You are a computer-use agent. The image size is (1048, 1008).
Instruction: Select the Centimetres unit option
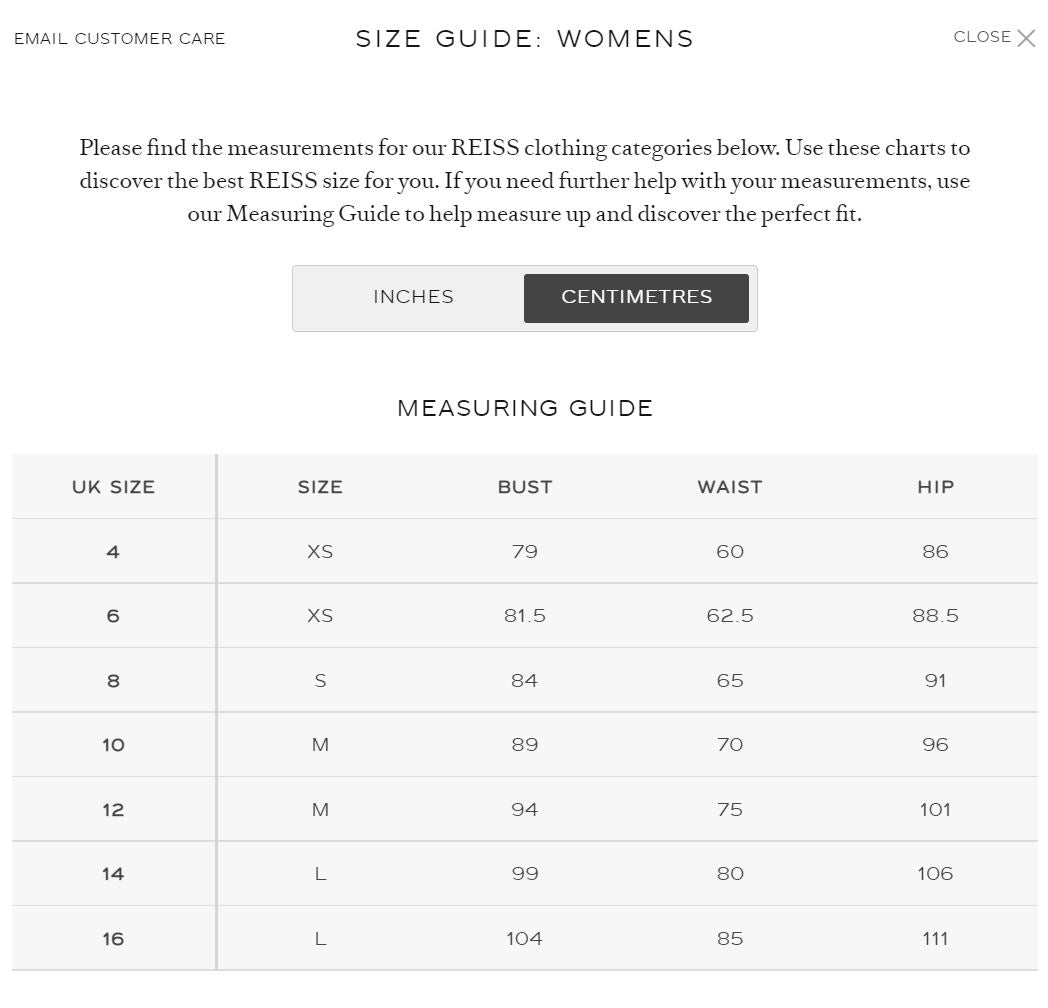636,297
